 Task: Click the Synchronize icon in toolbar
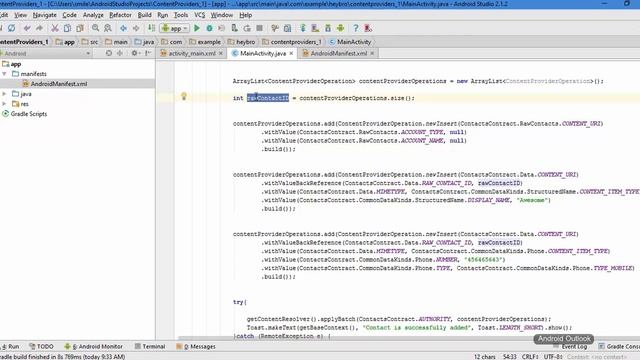click(11, 28)
